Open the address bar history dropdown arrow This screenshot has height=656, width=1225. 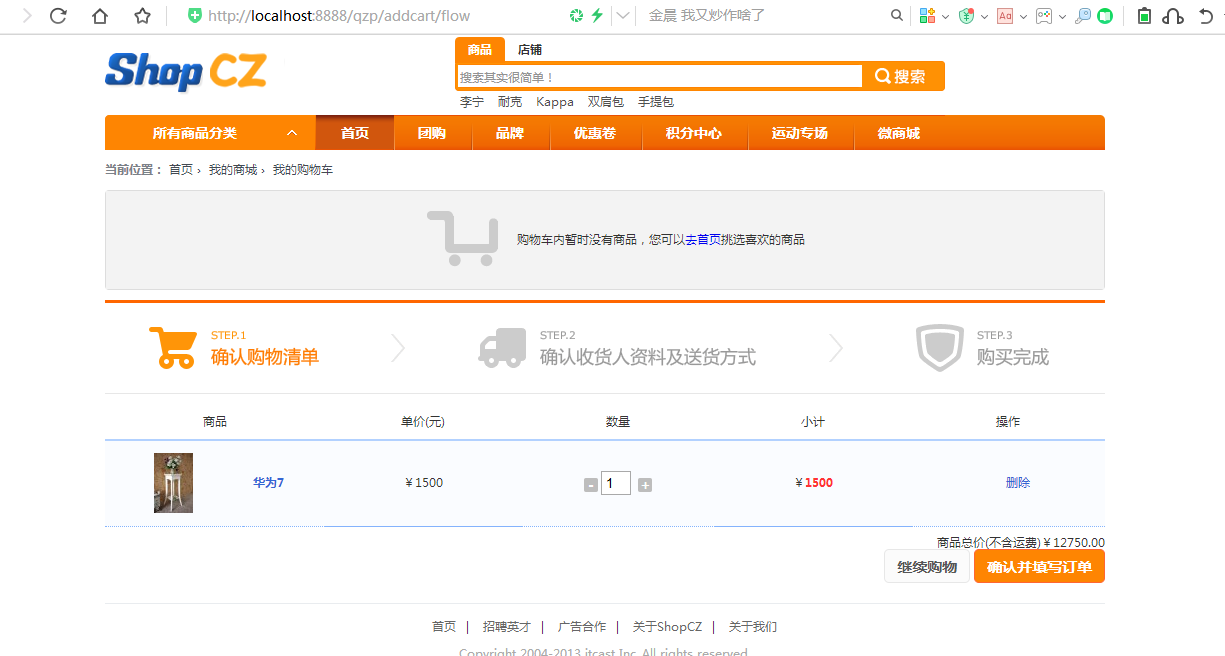click(x=623, y=15)
